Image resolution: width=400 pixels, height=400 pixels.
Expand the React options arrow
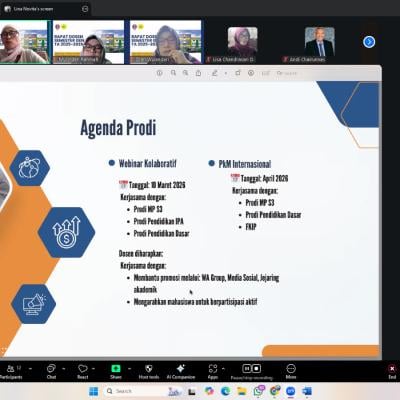(93, 369)
